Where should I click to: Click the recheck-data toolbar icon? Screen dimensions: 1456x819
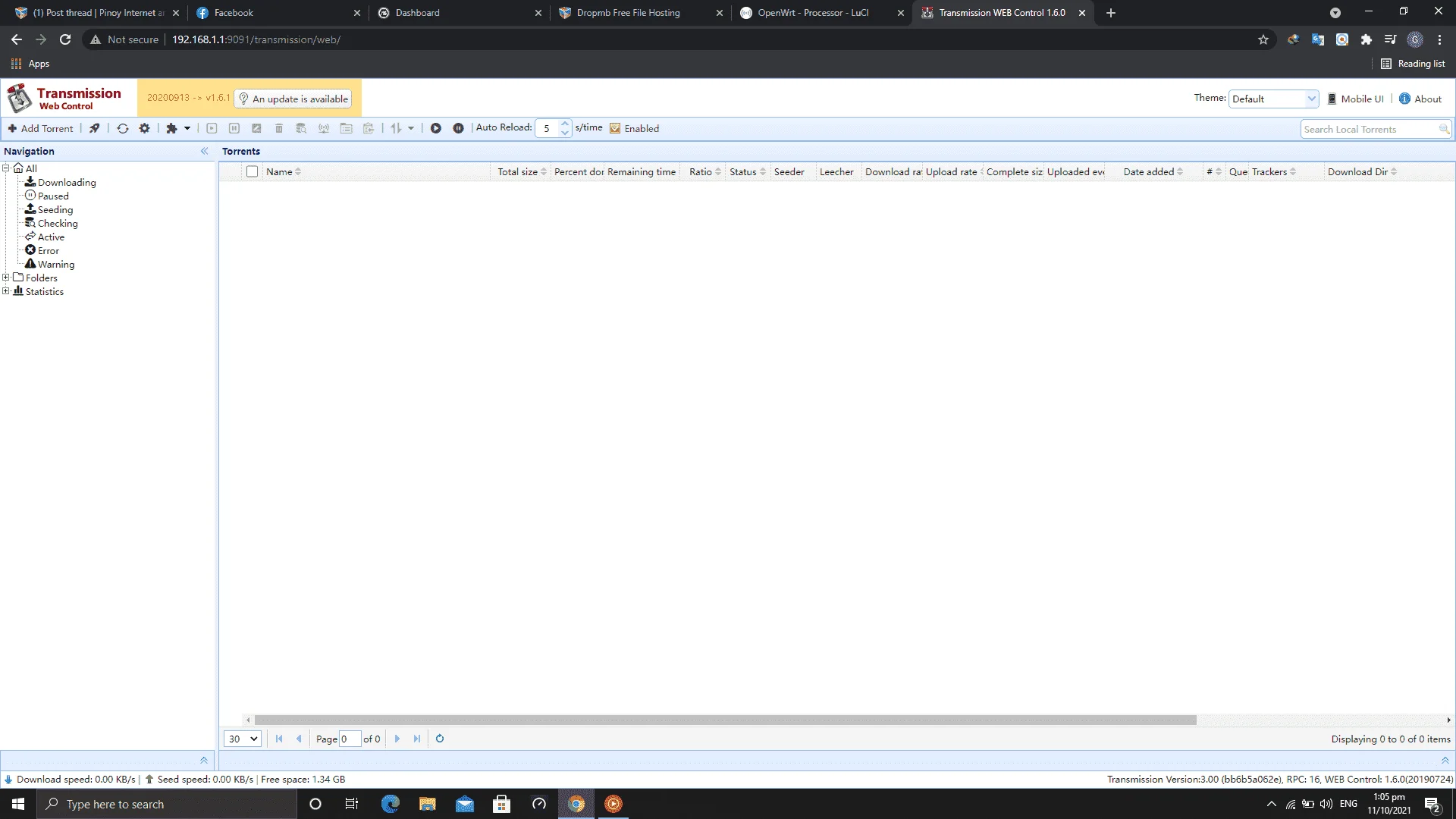click(301, 128)
